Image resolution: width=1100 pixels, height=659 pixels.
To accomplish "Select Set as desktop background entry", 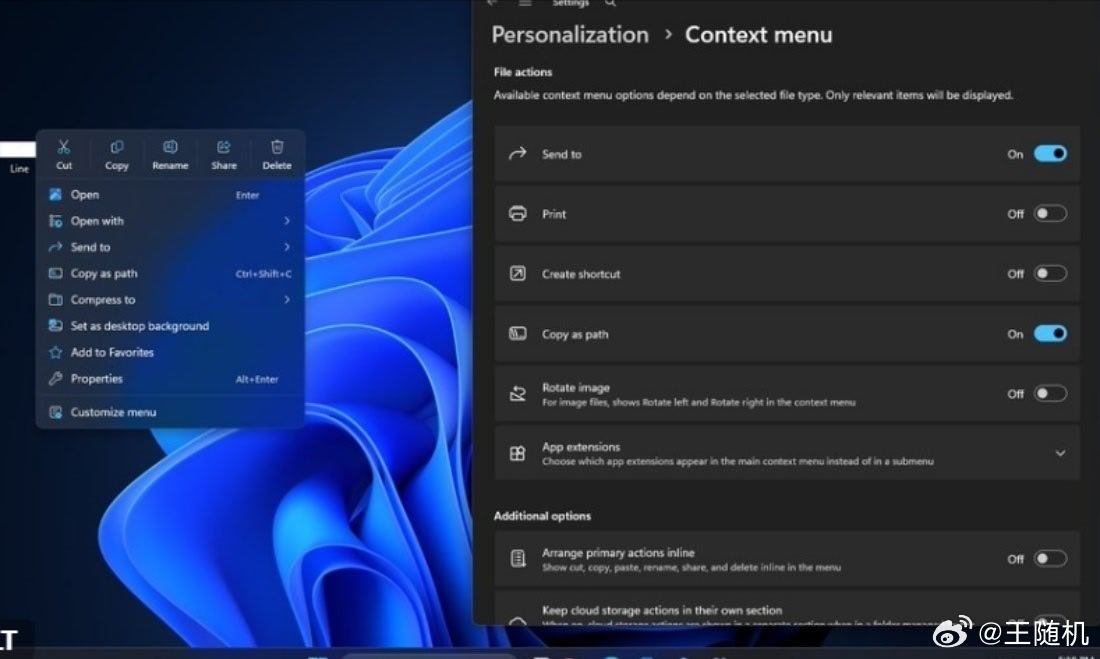I will point(170,326).
